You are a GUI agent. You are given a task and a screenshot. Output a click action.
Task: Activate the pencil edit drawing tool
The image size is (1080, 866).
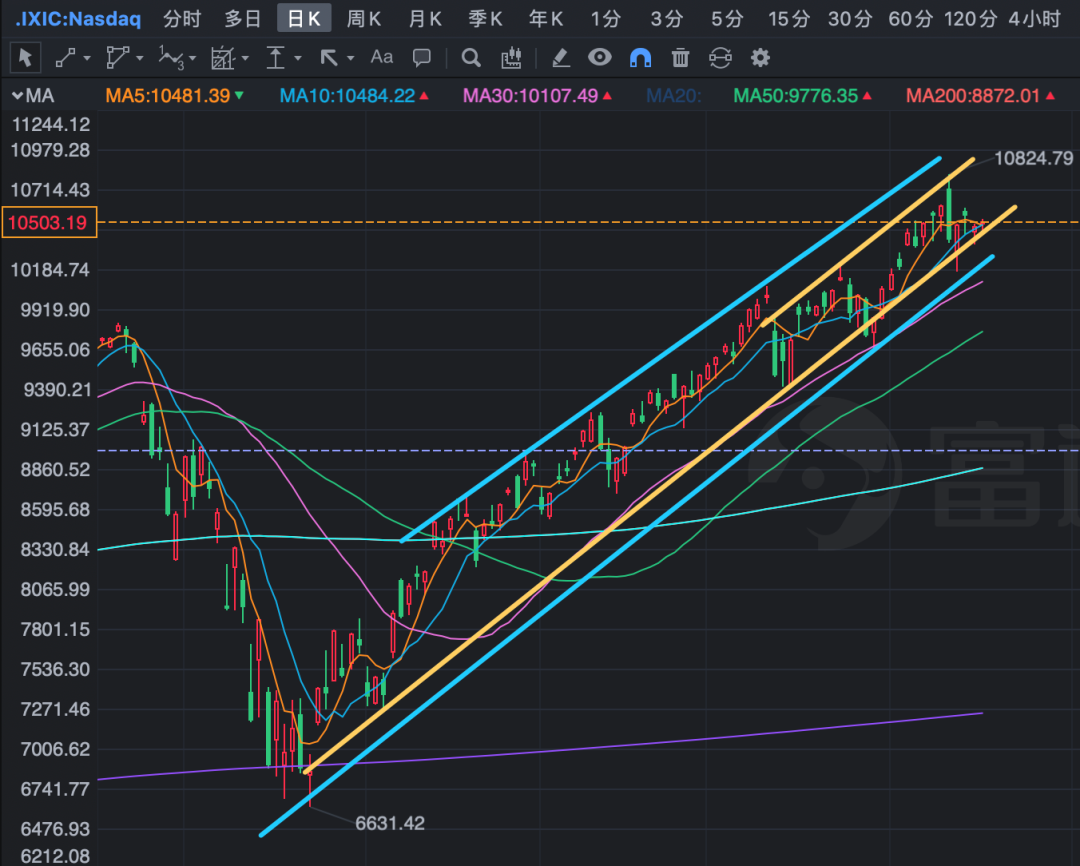(x=560, y=58)
